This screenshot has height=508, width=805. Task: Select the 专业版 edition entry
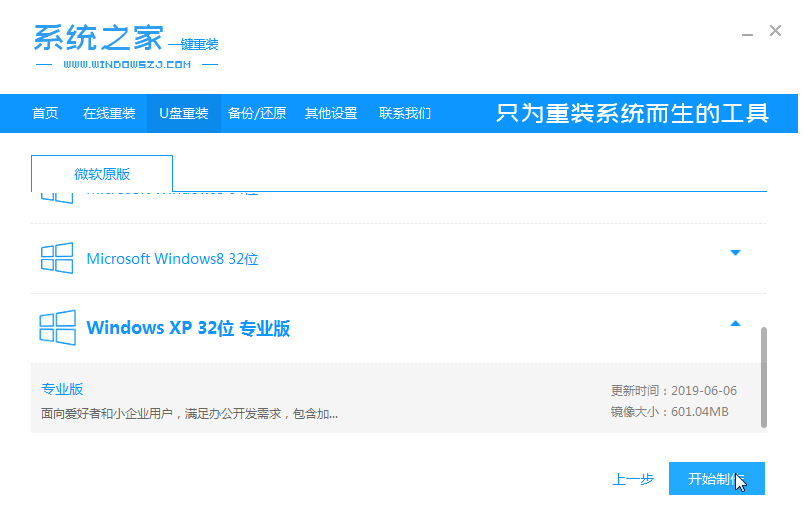tap(62, 389)
